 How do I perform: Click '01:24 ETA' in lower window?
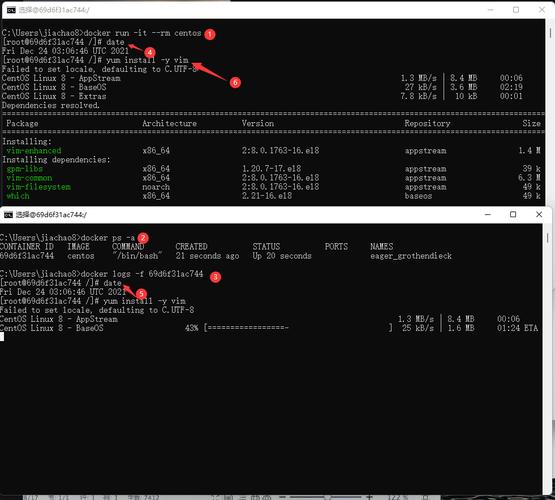[517, 328]
